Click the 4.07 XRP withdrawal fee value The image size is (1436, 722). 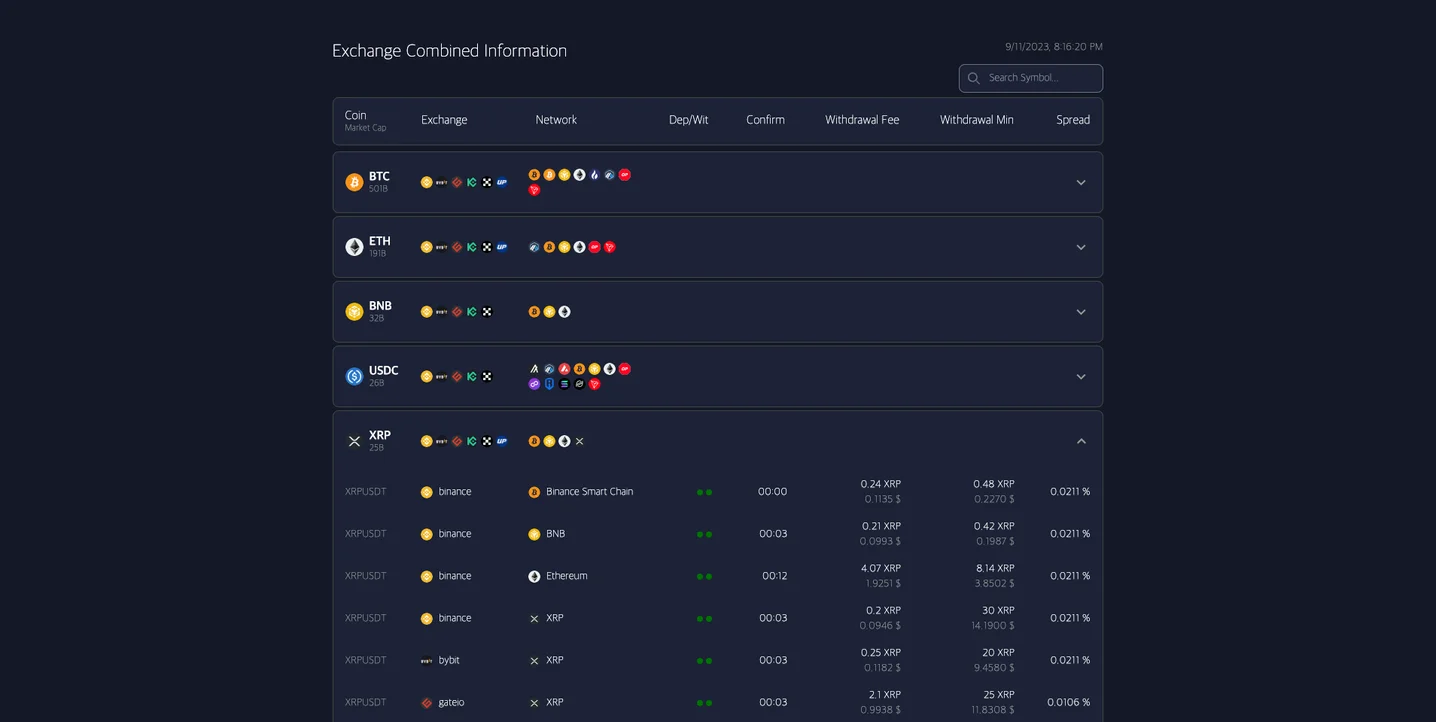[x=881, y=568]
